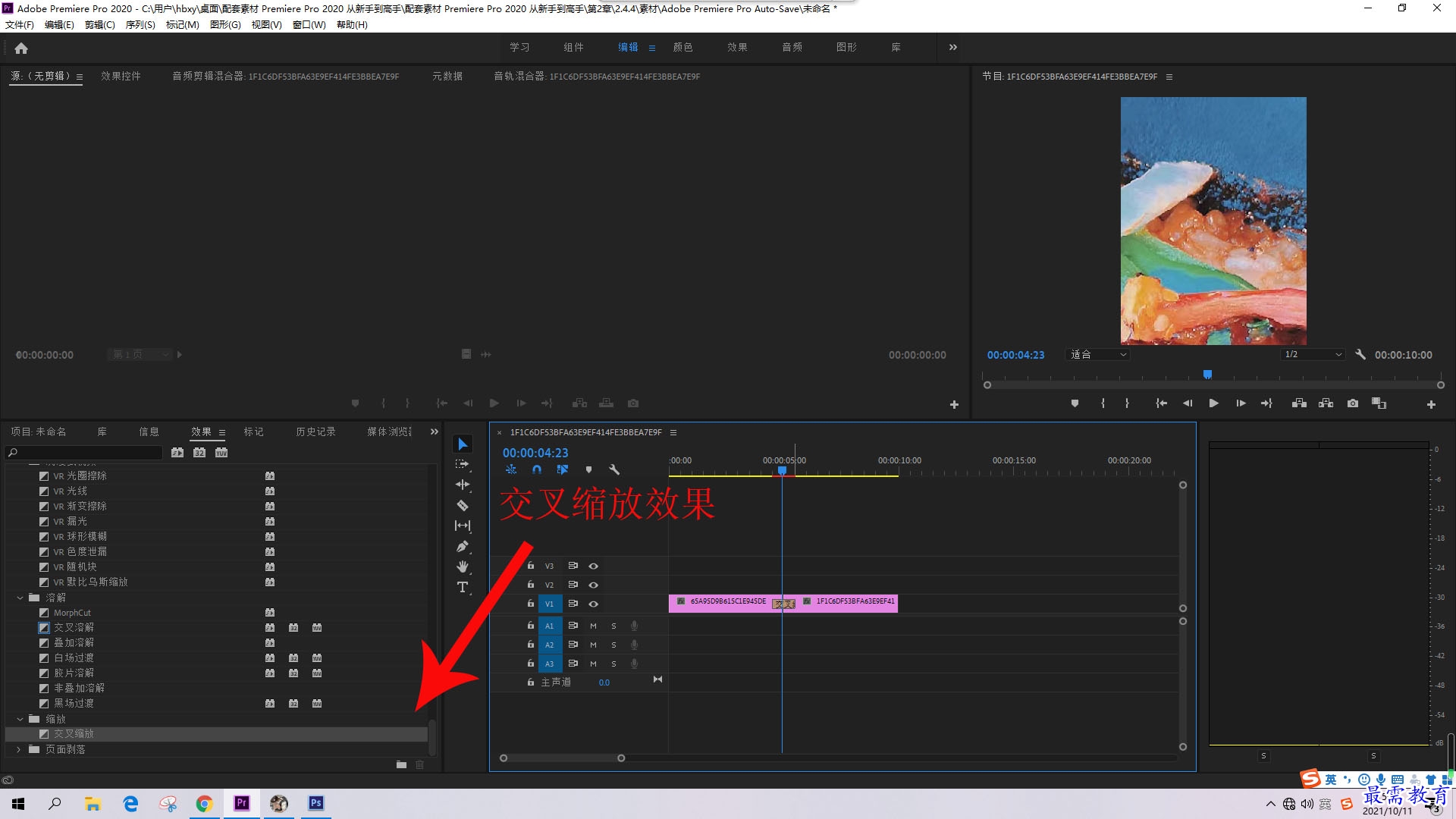Collapse the 溶解 effects folder

(20, 598)
